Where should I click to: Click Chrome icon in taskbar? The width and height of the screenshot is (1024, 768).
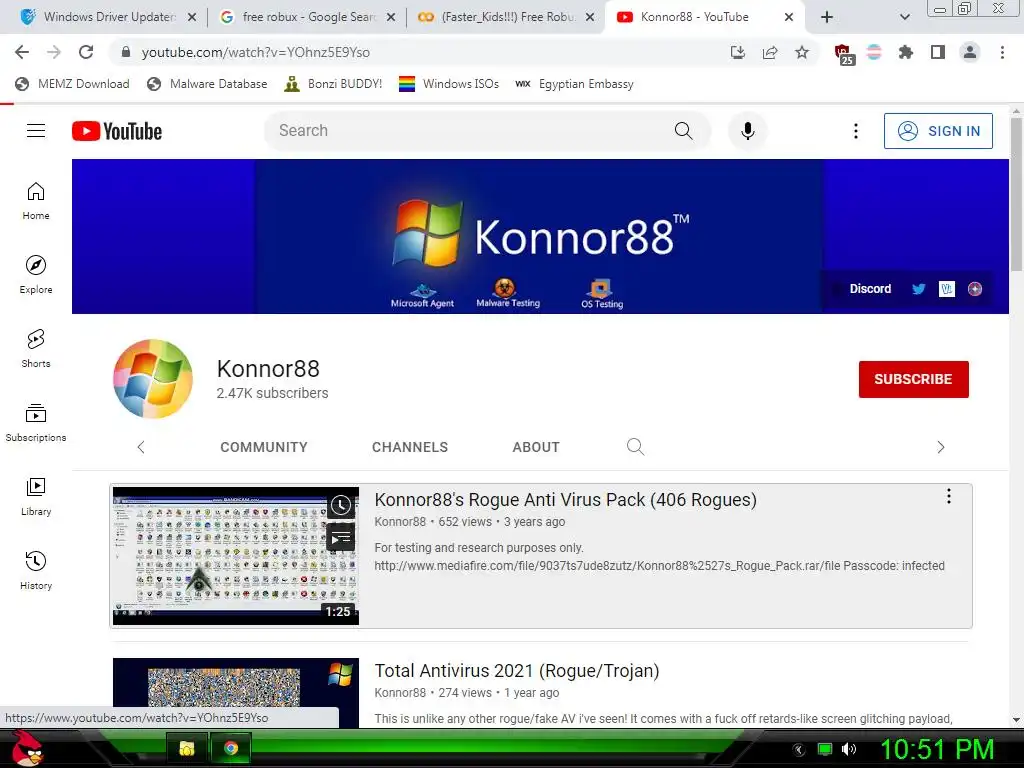pos(231,748)
